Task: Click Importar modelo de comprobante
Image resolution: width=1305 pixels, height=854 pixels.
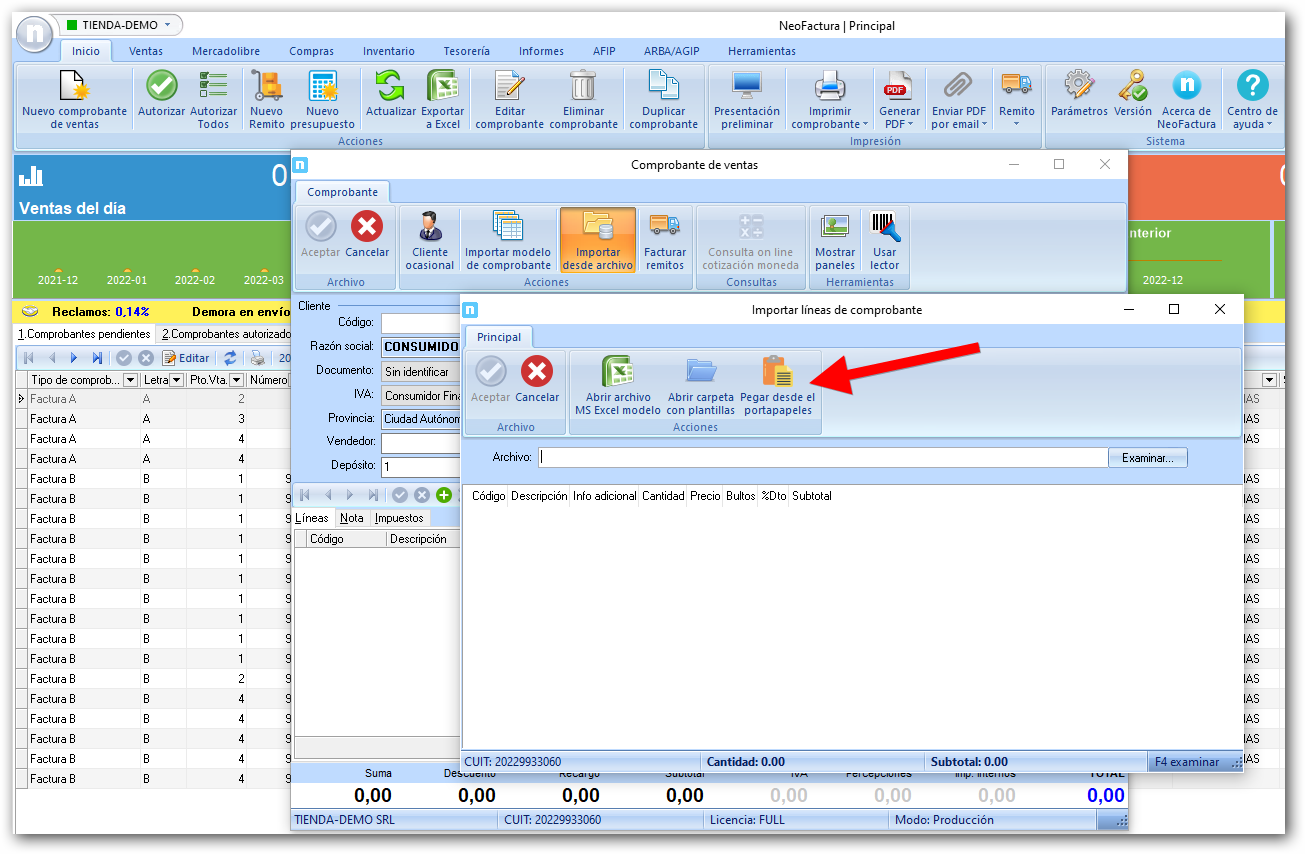Action: click(x=508, y=228)
